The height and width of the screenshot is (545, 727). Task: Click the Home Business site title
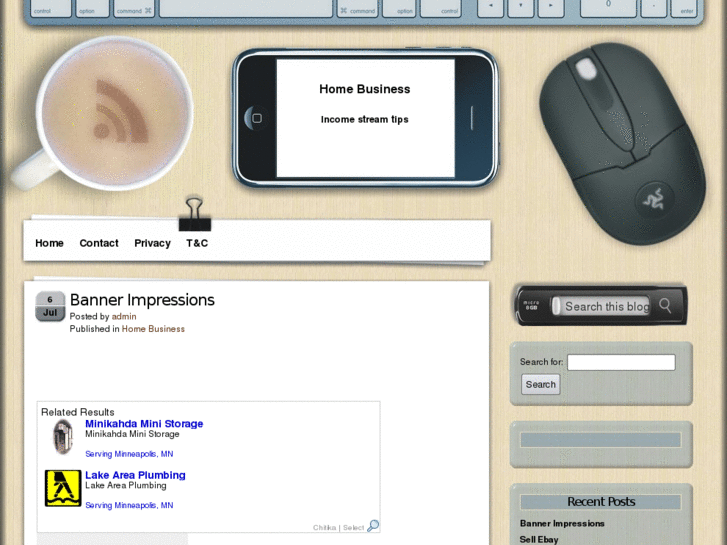pyautogui.click(x=364, y=89)
